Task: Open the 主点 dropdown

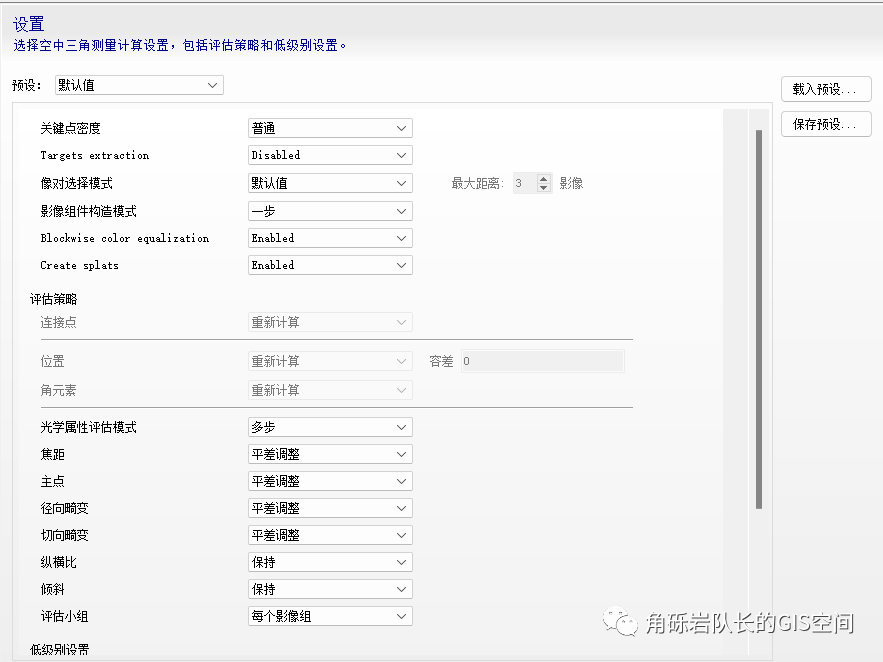Action: 329,482
